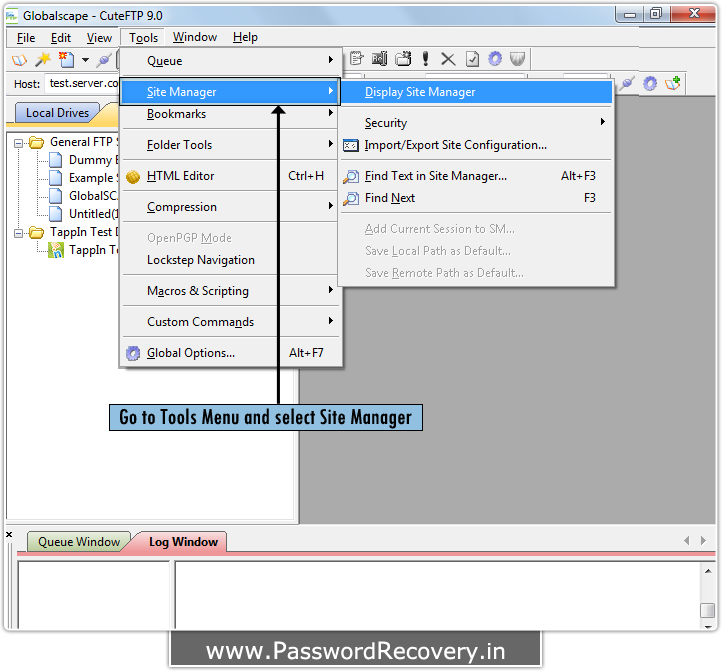
Task: Click the Add to Site Manager book icon
Action: 673,83
